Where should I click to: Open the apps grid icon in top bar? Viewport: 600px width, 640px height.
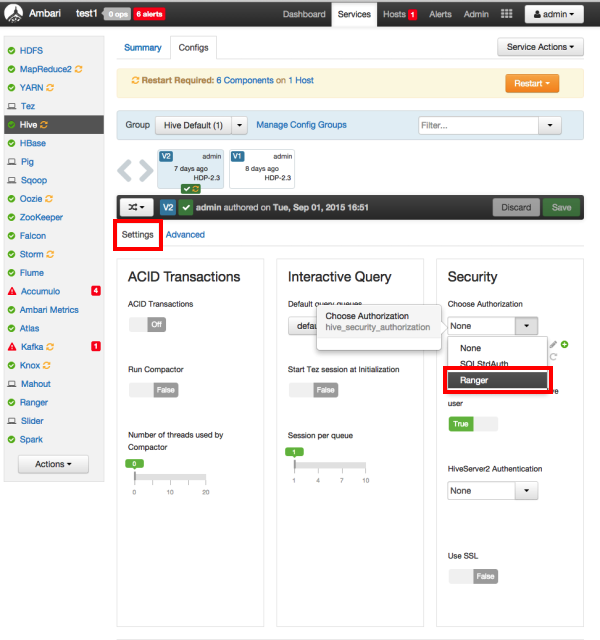[507, 14]
